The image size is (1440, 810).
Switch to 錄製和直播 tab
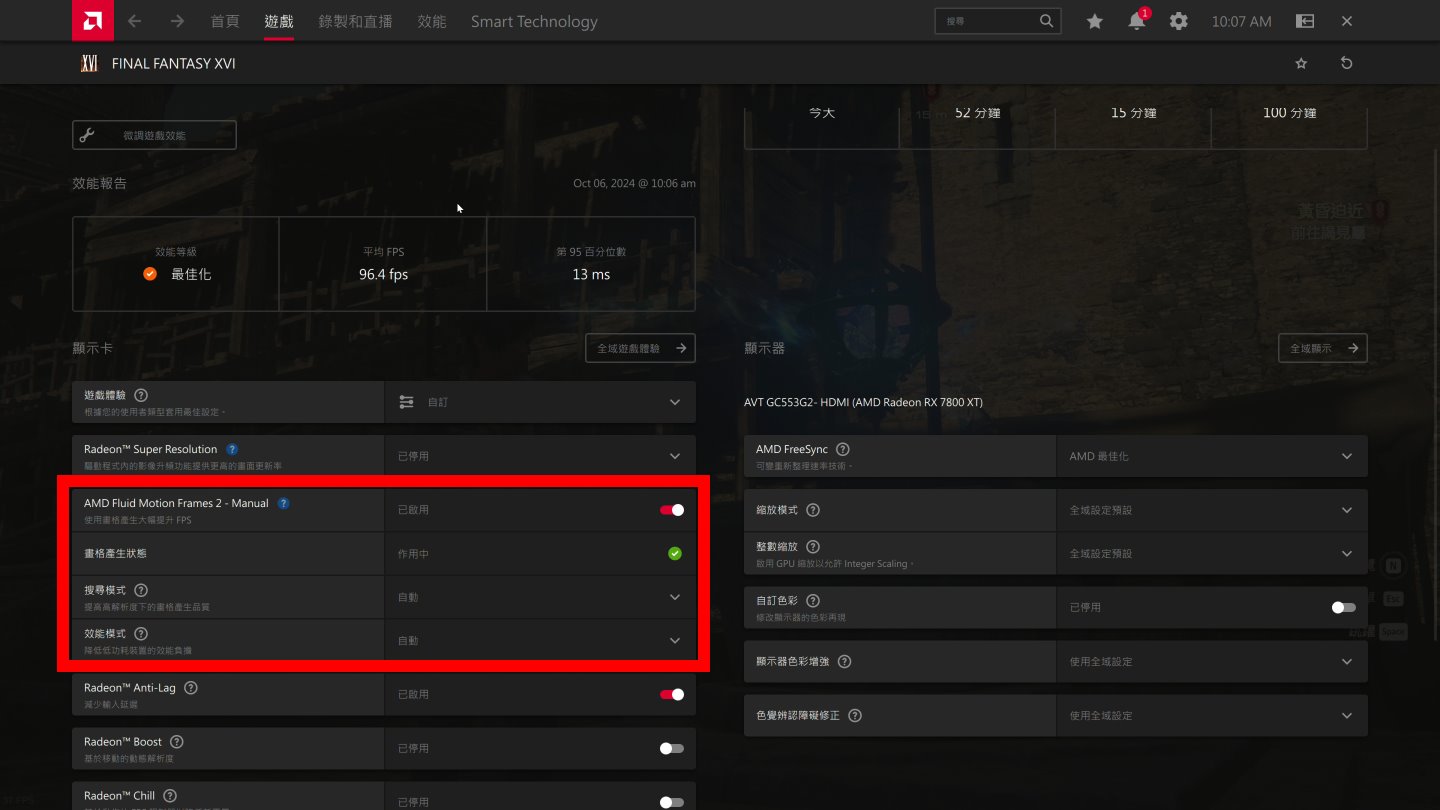355,21
